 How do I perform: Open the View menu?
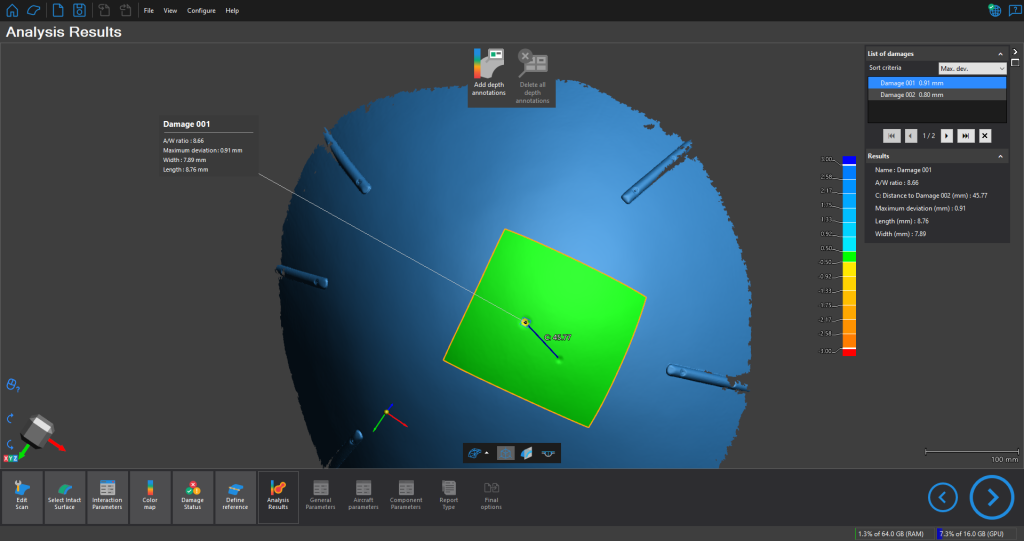[170, 10]
